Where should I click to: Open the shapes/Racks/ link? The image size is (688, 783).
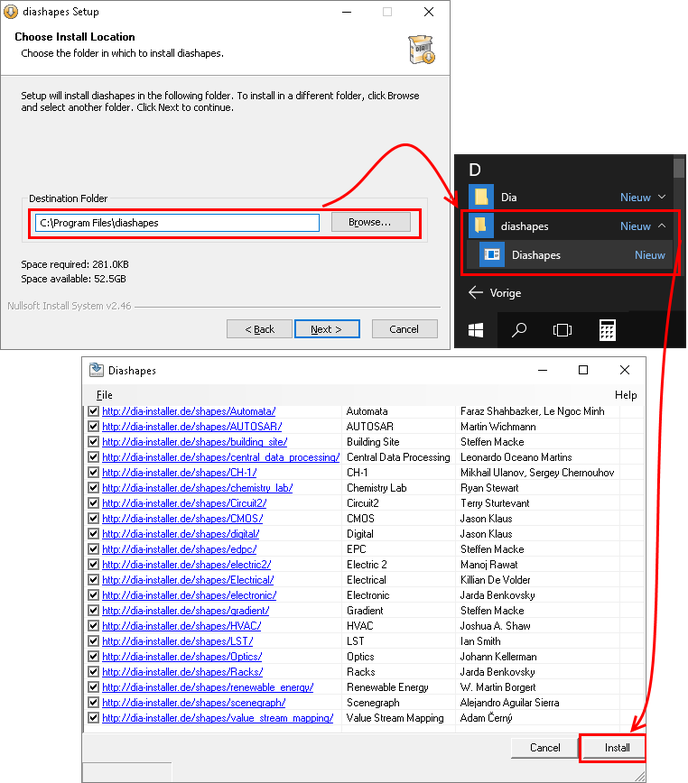(x=183, y=672)
